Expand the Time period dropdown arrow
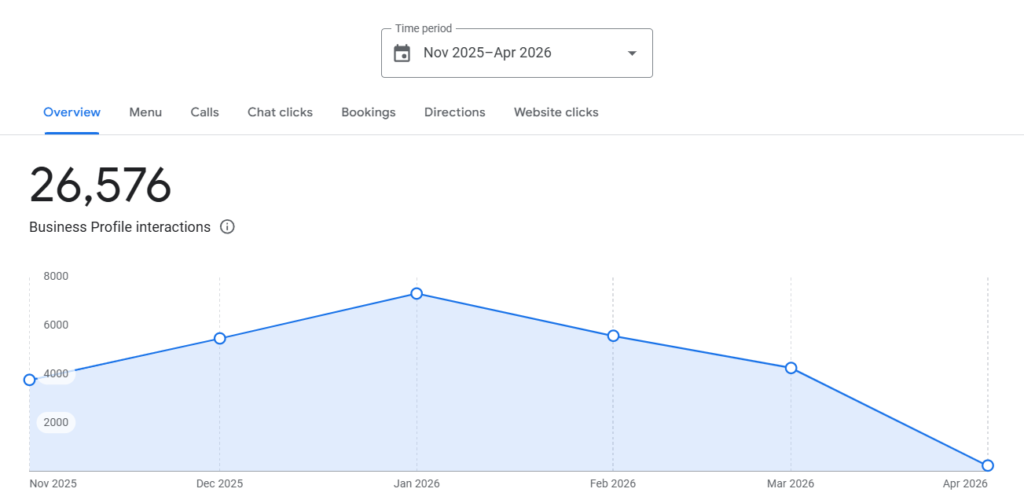This screenshot has width=1024, height=496. click(x=631, y=53)
